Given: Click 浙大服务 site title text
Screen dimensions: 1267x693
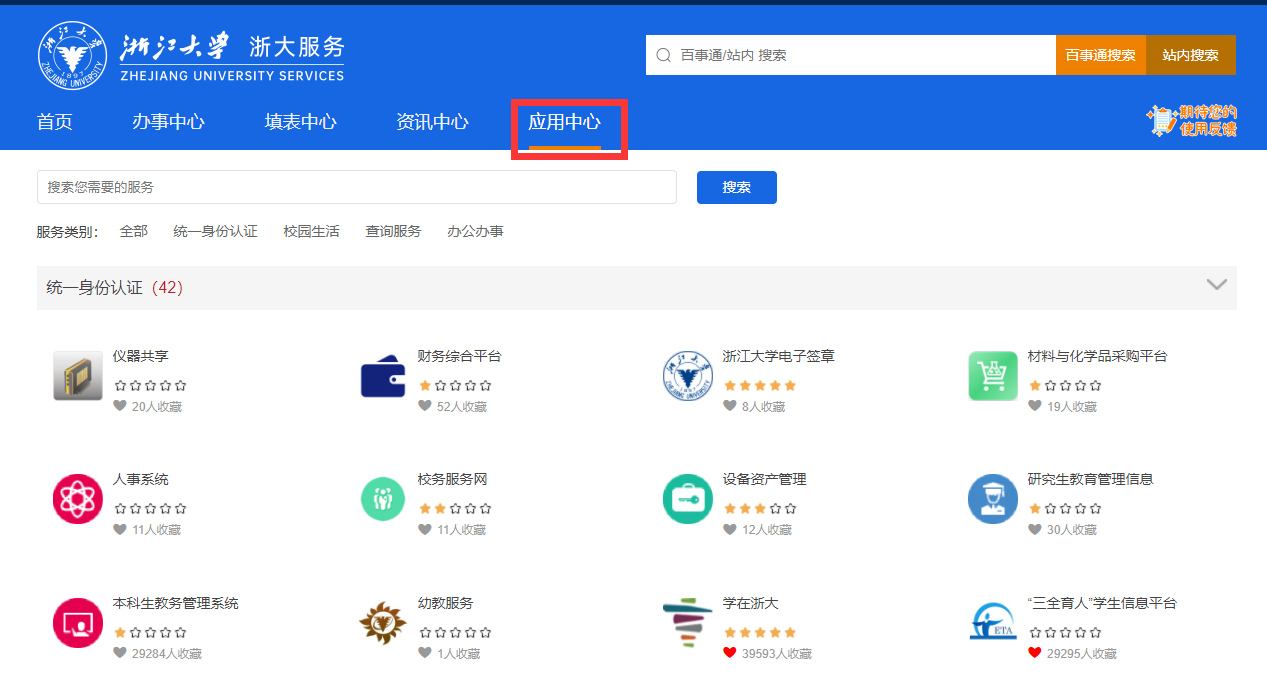Looking at the screenshot, I should point(297,46).
